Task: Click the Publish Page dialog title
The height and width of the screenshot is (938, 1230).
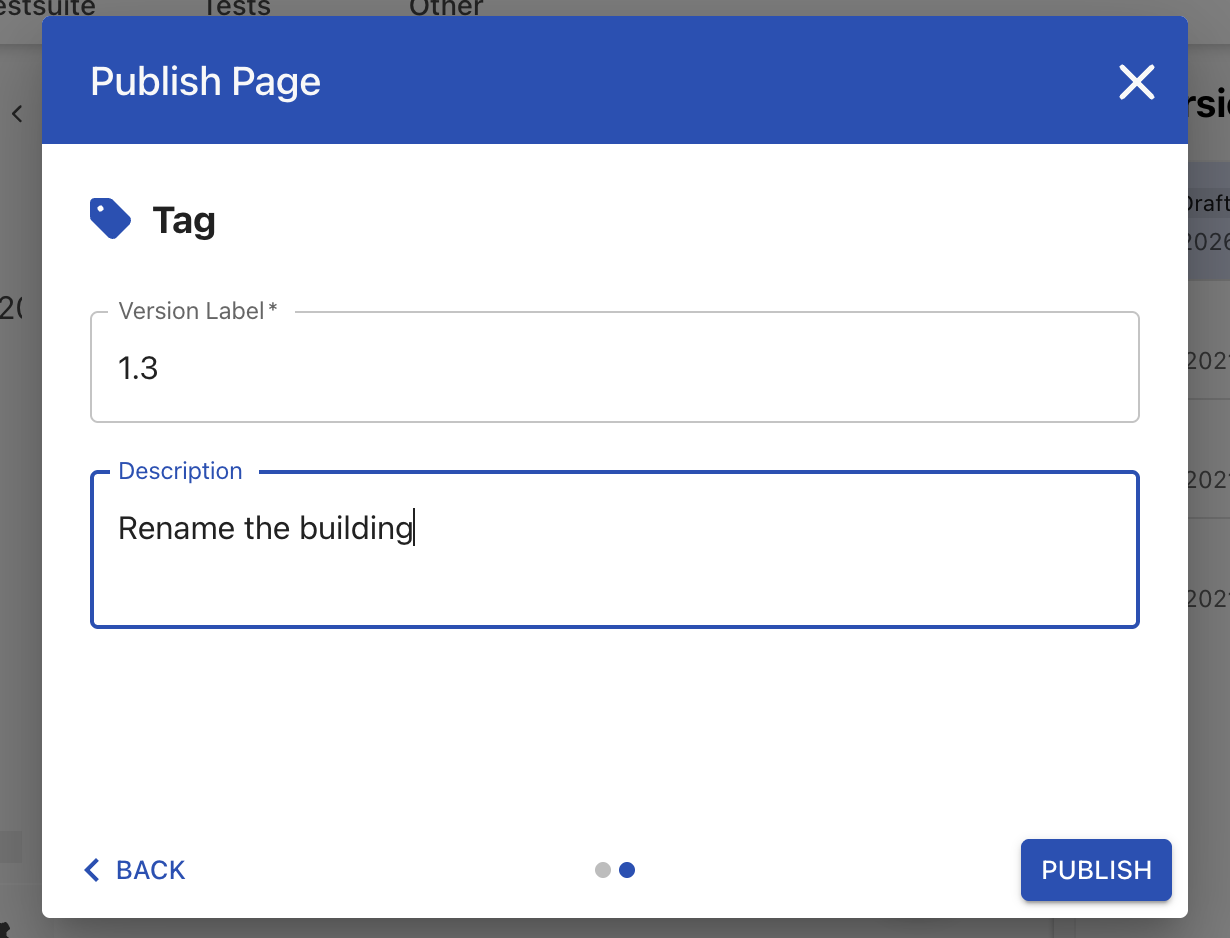Action: 205,82
